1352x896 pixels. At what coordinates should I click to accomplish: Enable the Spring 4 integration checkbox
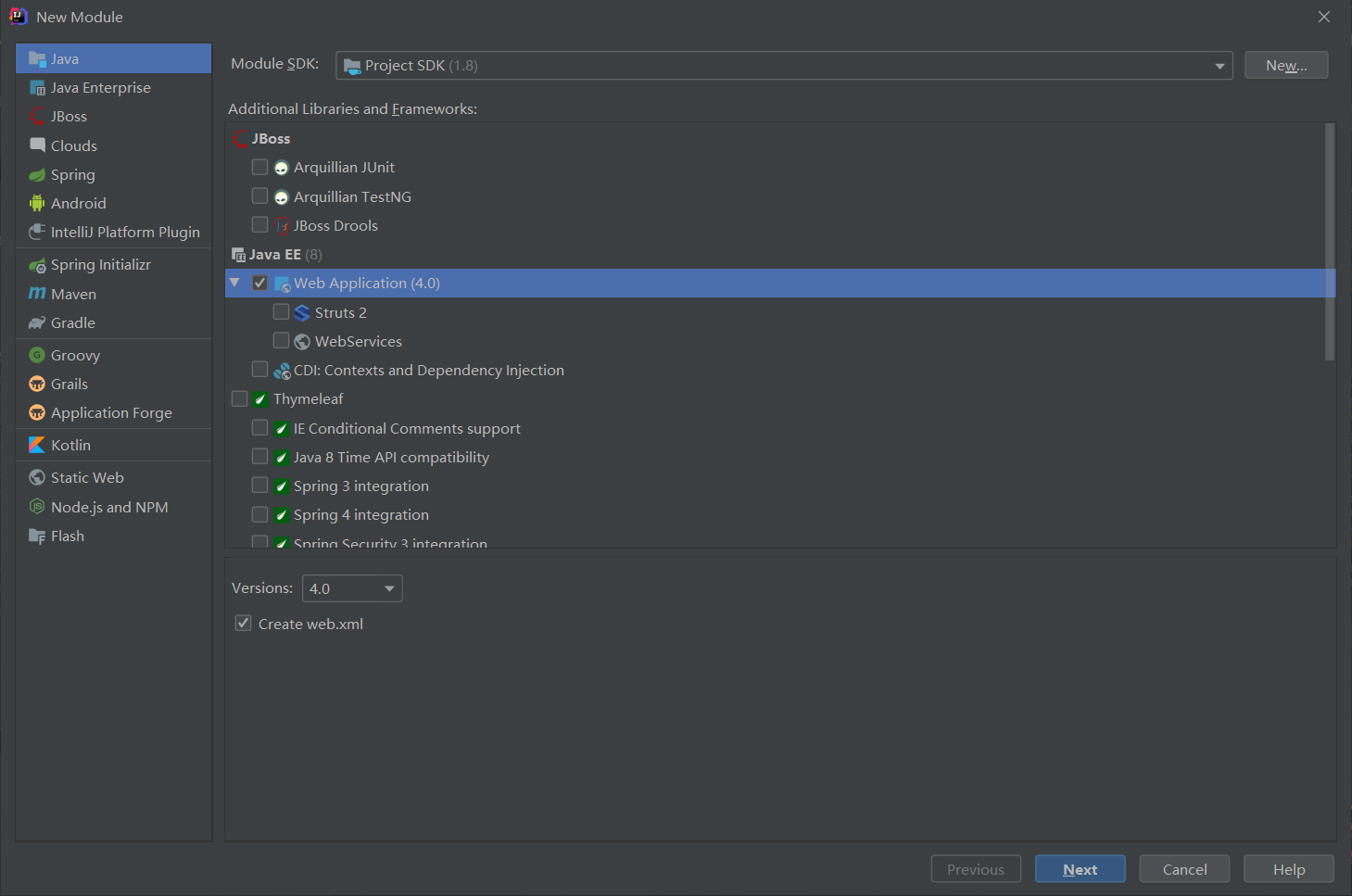pos(260,514)
